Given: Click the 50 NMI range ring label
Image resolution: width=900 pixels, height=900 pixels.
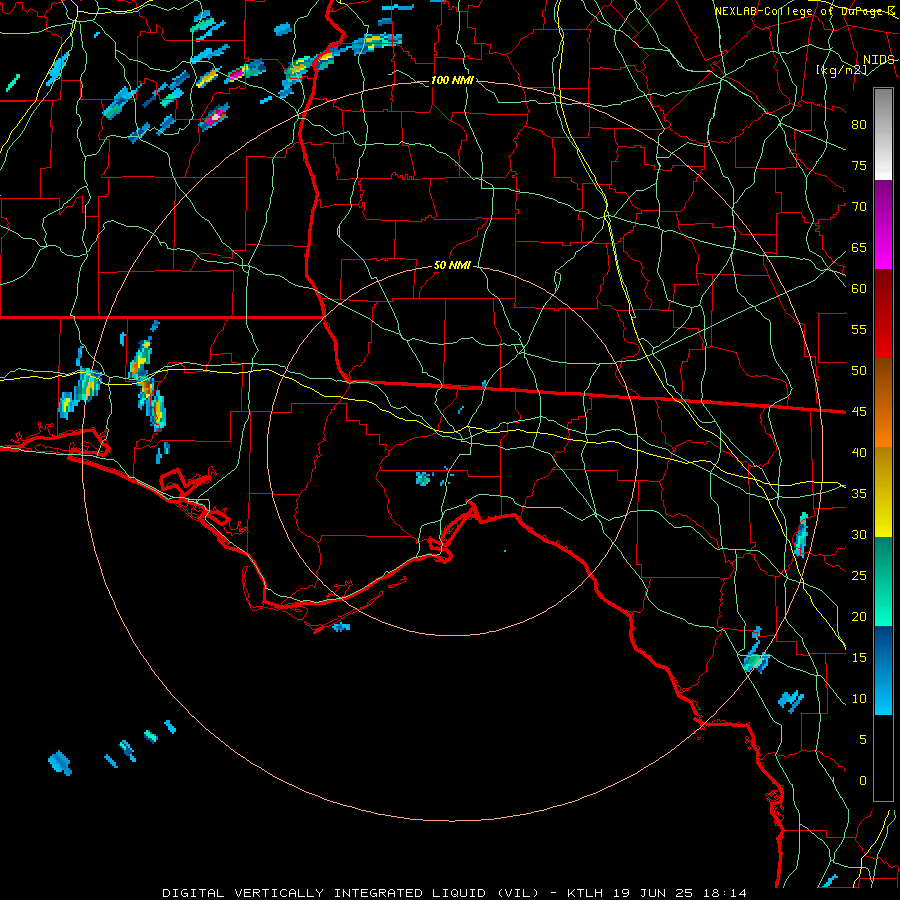Looking at the screenshot, I should 452,265.
